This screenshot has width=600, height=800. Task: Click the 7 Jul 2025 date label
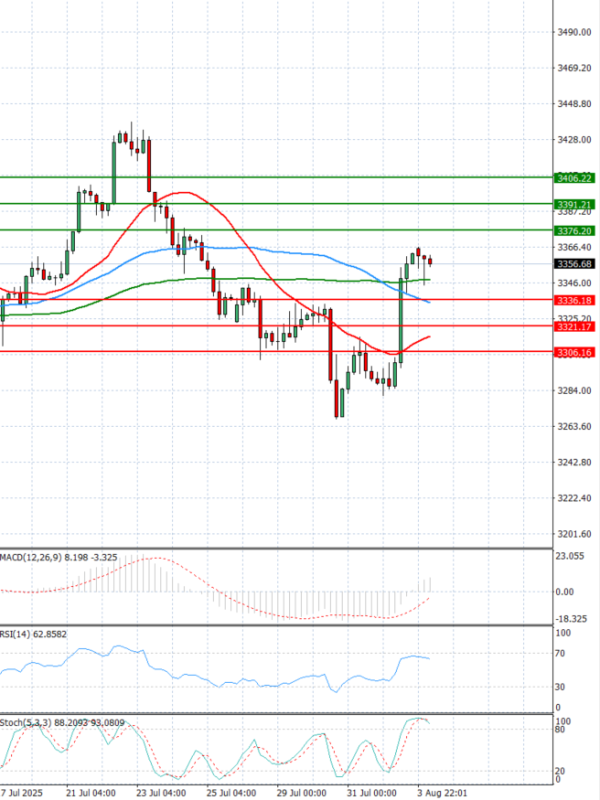(21, 793)
